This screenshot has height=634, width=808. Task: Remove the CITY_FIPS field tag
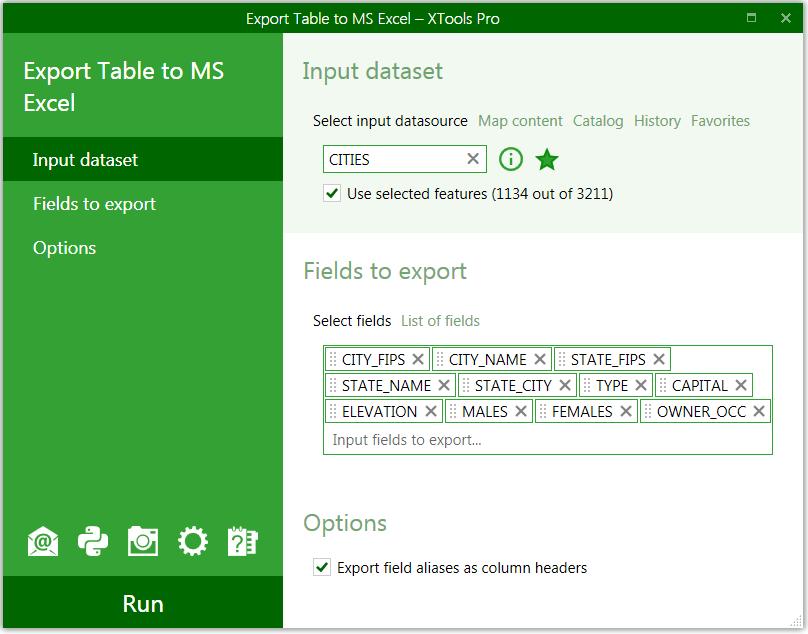418,359
